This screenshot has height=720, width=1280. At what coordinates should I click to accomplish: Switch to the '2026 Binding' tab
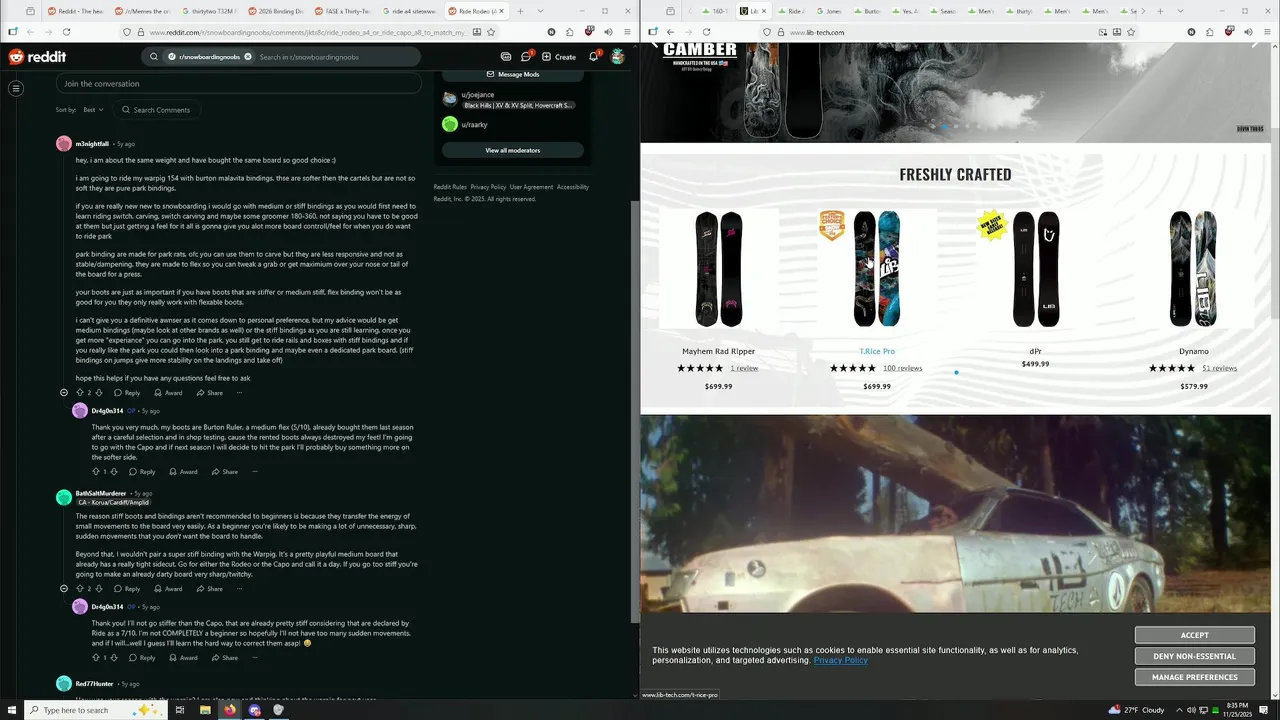[x=275, y=11]
